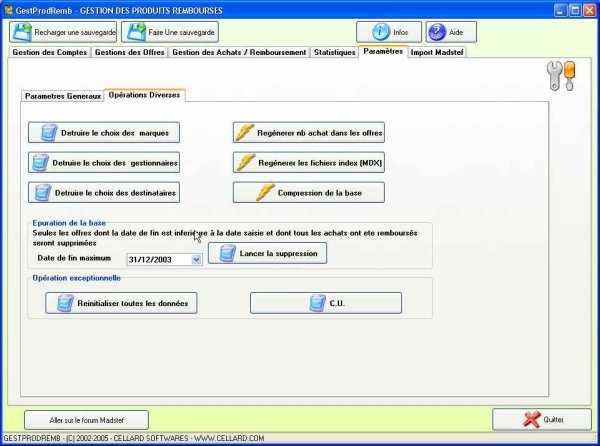Click Detruire le choix des gestionnaires button
The width and height of the screenshot is (600, 446).
coord(104,162)
